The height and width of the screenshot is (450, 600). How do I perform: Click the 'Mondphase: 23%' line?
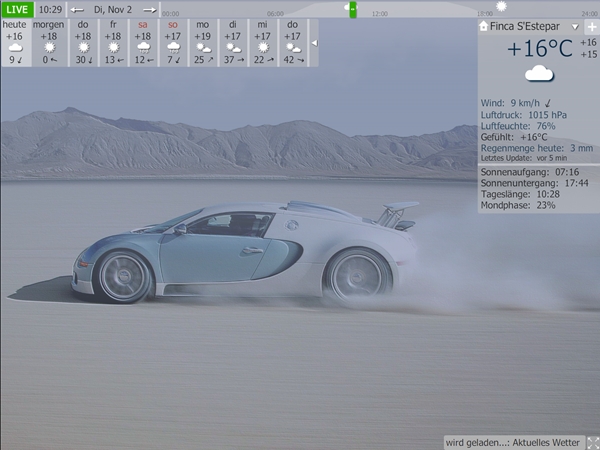[x=518, y=205]
